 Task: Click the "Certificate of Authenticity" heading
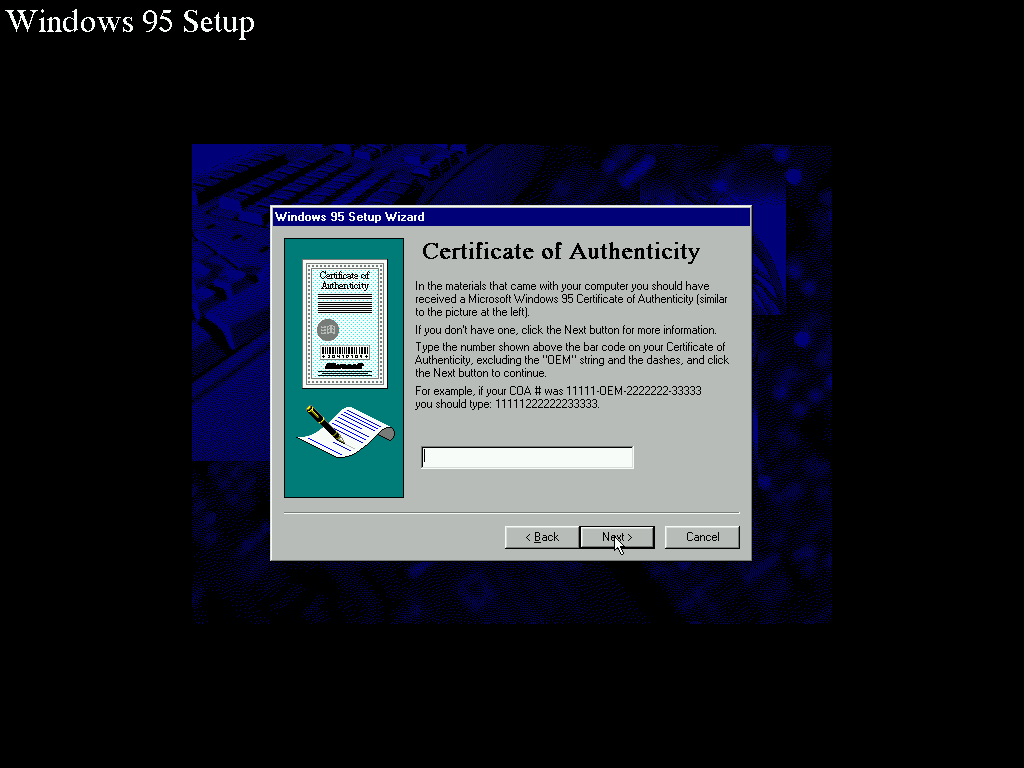click(x=560, y=251)
